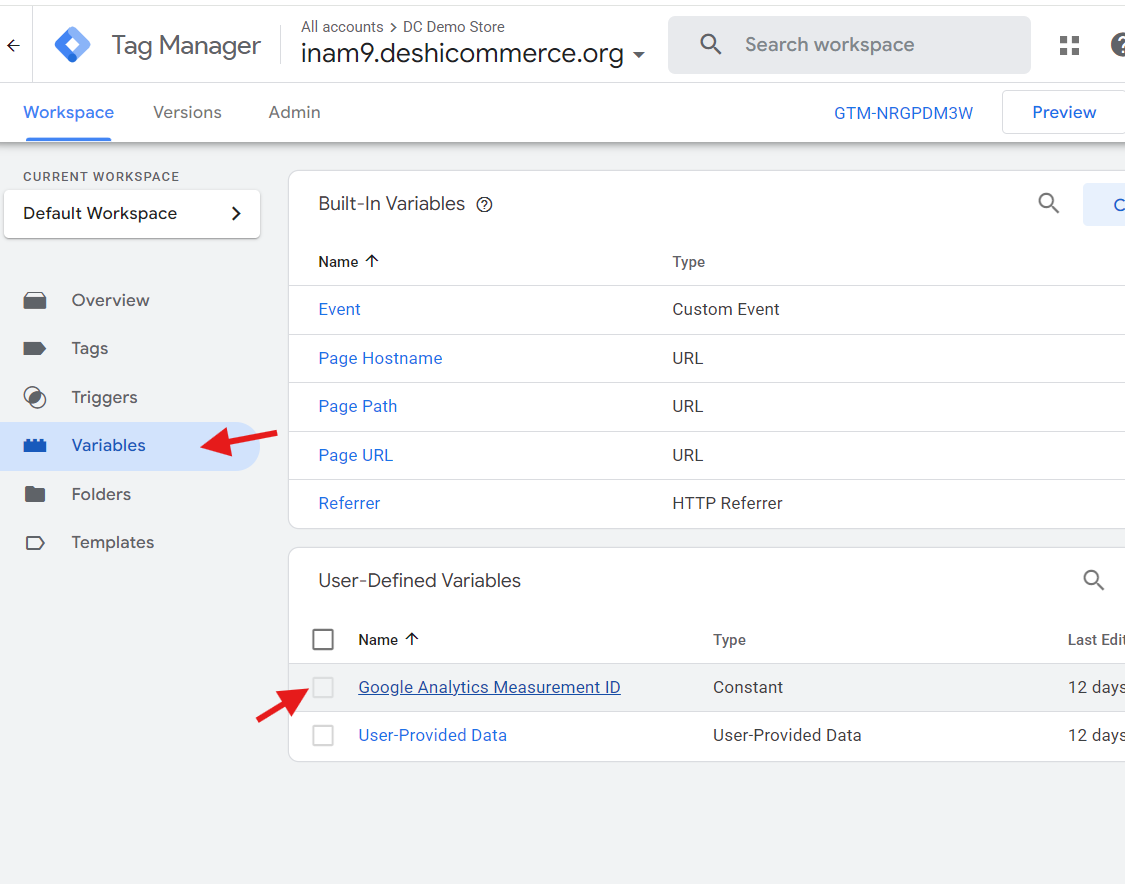Open Triggers in the sidebar
This screenshot has width=1125, height=884.
pos(104,398)
